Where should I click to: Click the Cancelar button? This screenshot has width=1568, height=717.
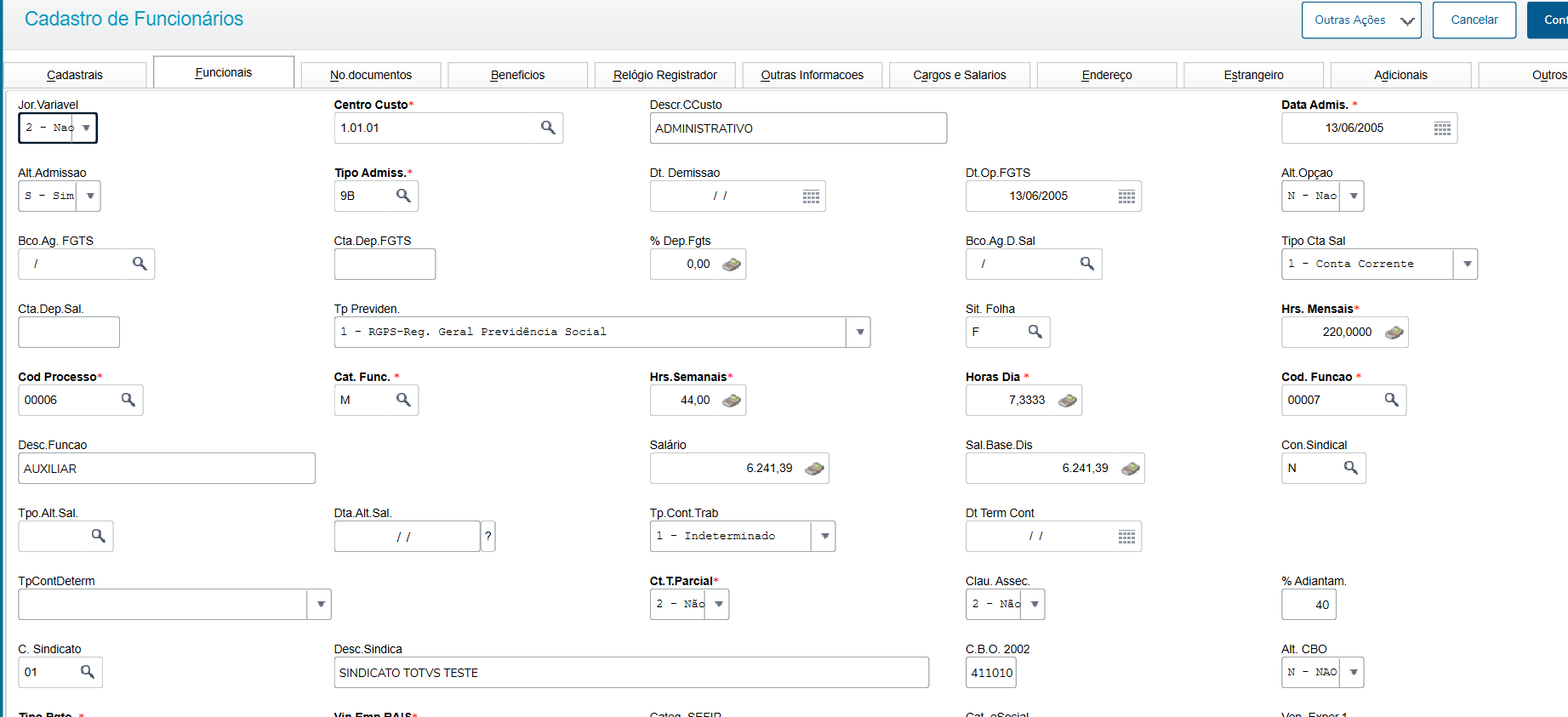pyautogui.click(x=1474, y=20)
